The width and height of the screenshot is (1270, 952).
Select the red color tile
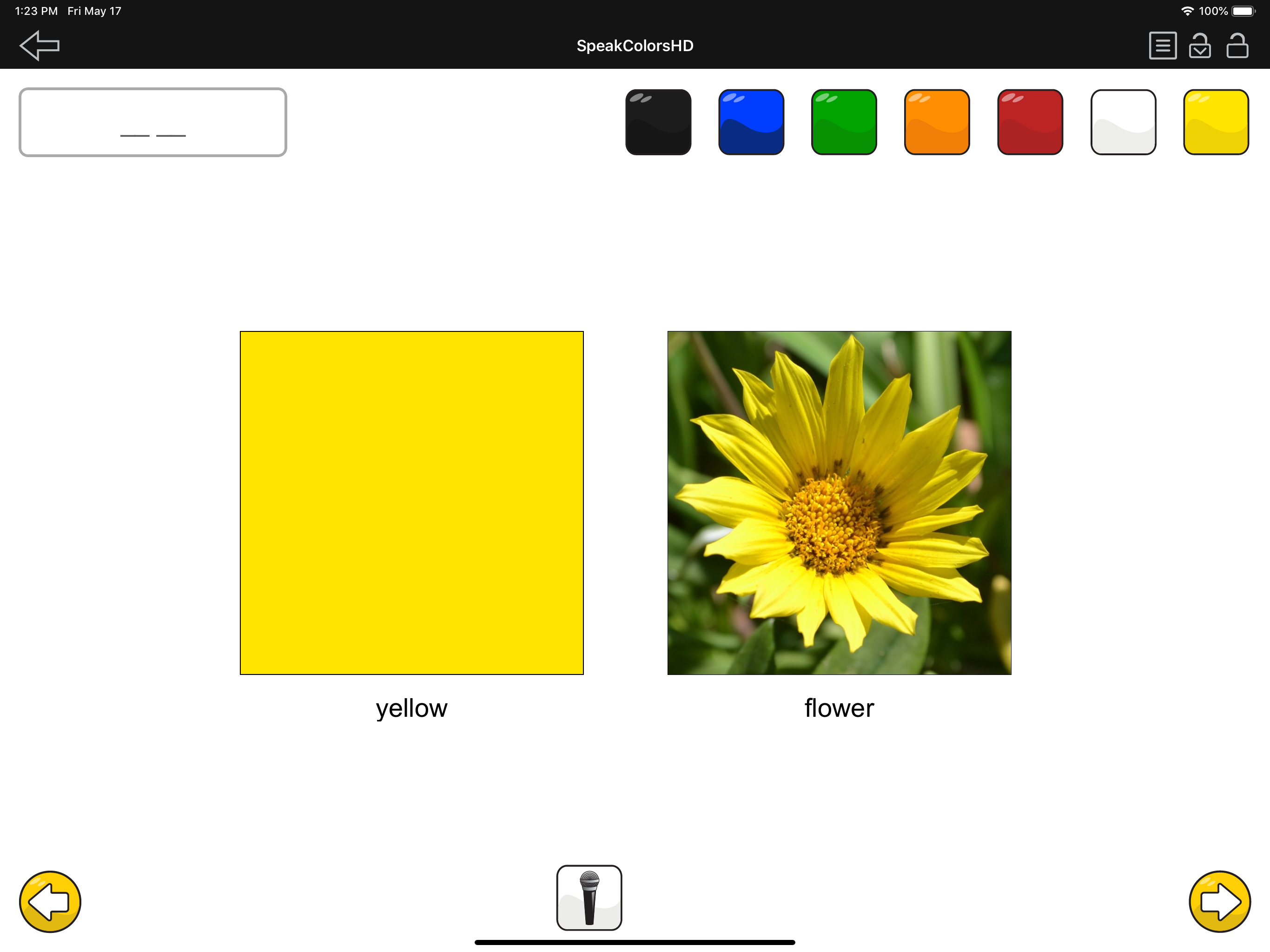point(1030,122)
